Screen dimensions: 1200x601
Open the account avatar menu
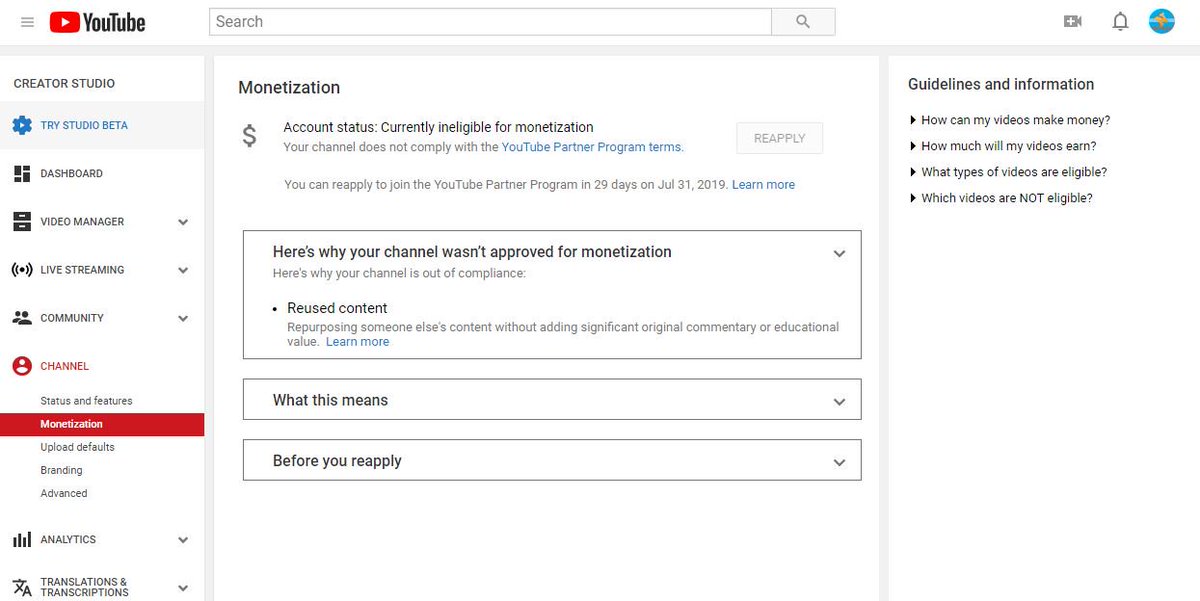coord(1161,21)
